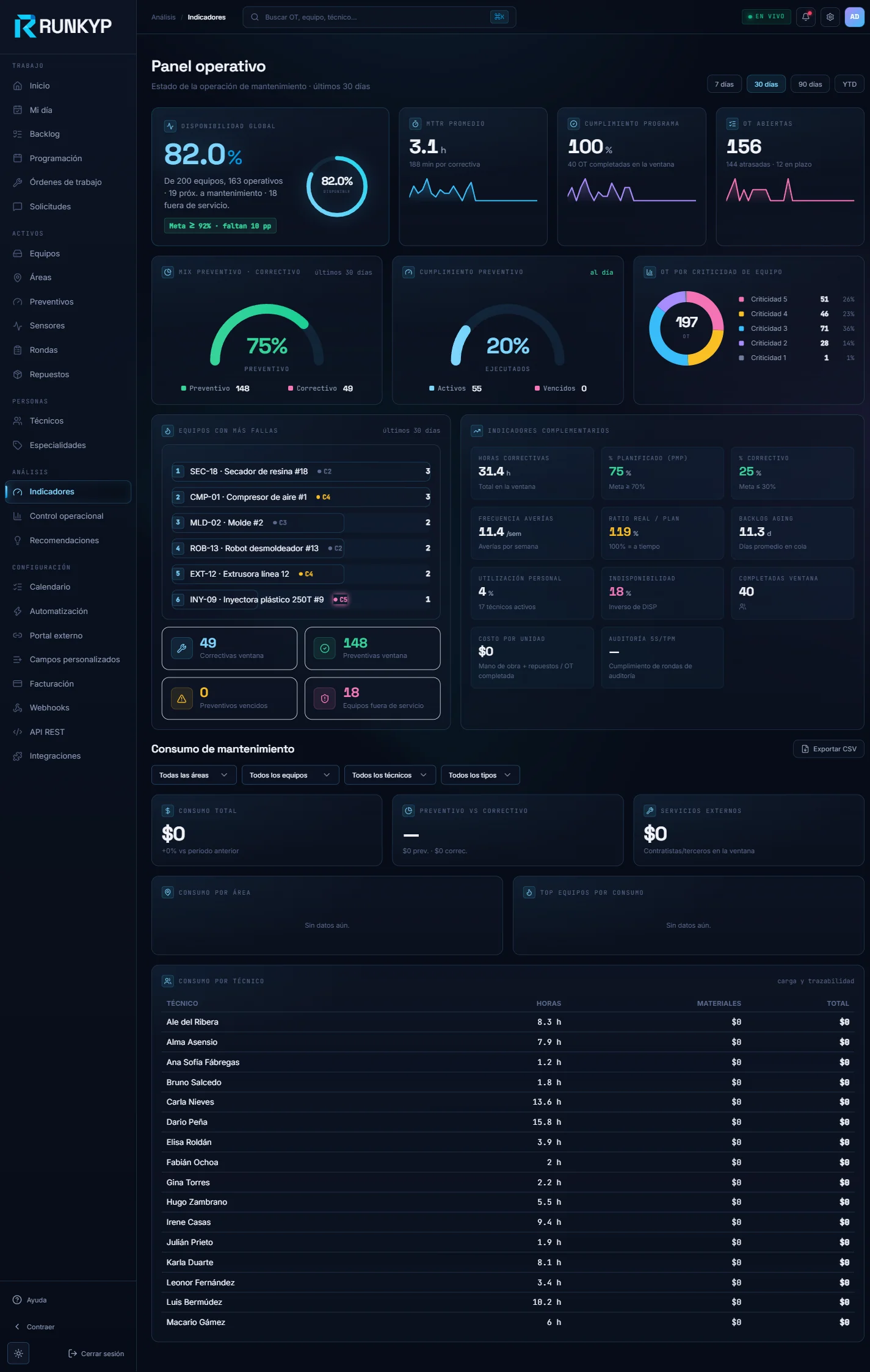The width and height of the screenshot is (870, 1372).
Task: Click the MTTR Promedio timer icon
Action: [x=415, y=124]
